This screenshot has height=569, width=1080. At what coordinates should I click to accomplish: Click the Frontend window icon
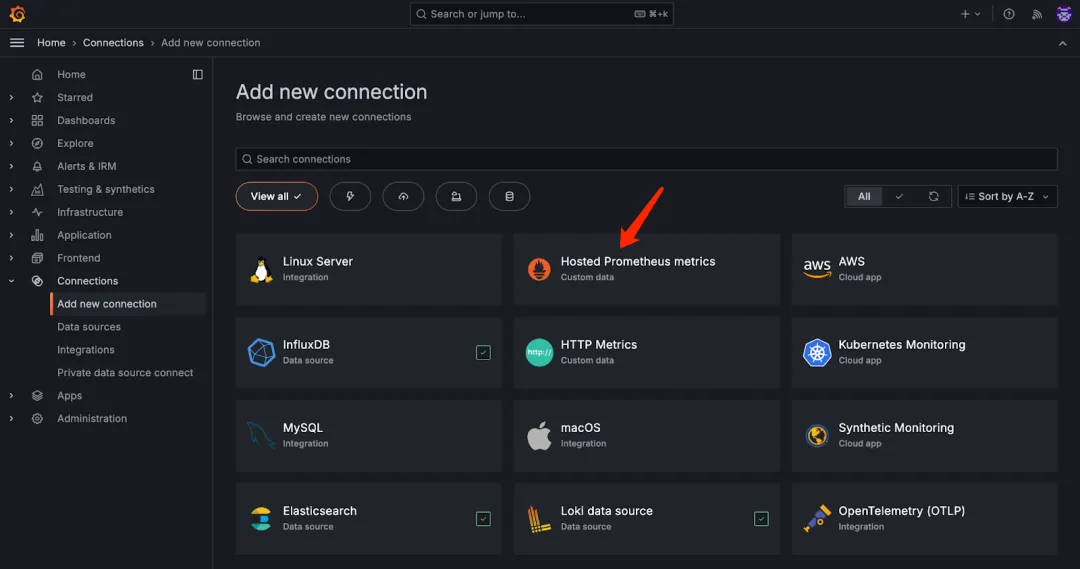[x=37, y=258]
